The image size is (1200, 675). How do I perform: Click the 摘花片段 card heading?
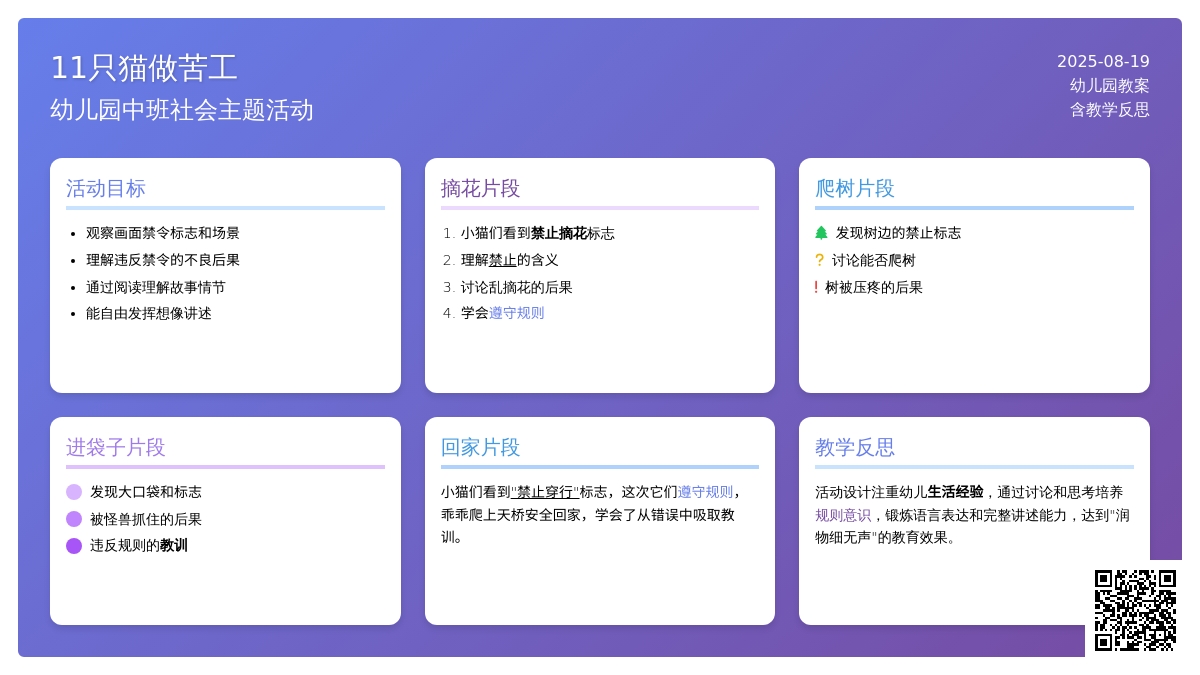tap(481, 188)
